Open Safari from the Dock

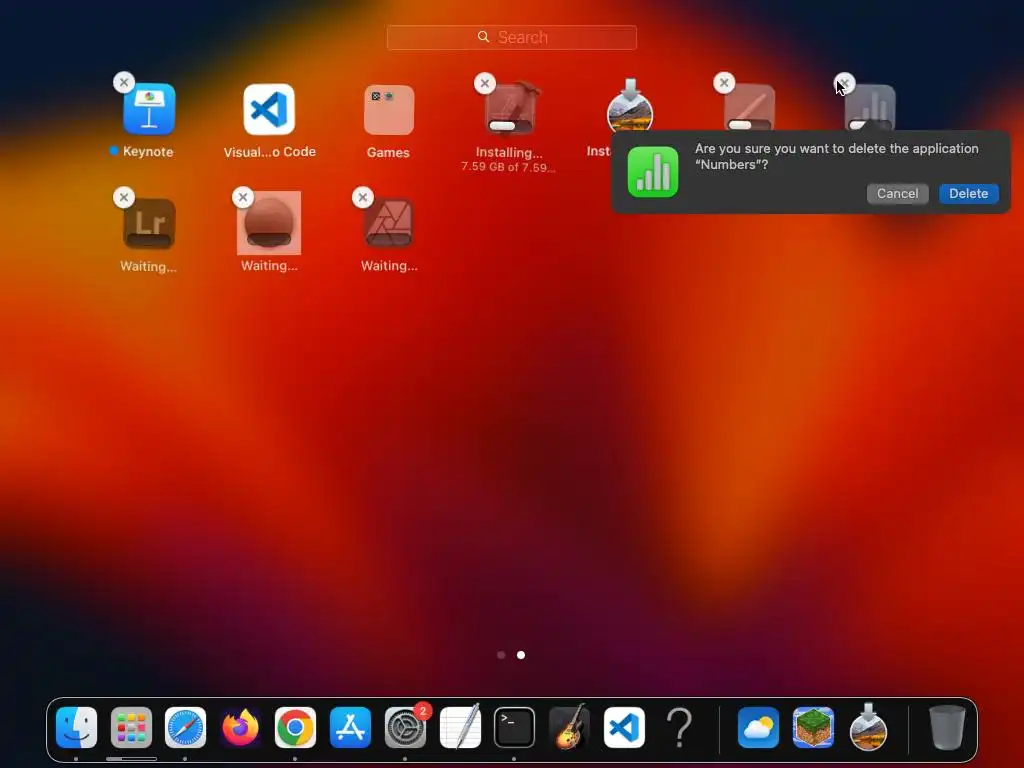(185, 727)
